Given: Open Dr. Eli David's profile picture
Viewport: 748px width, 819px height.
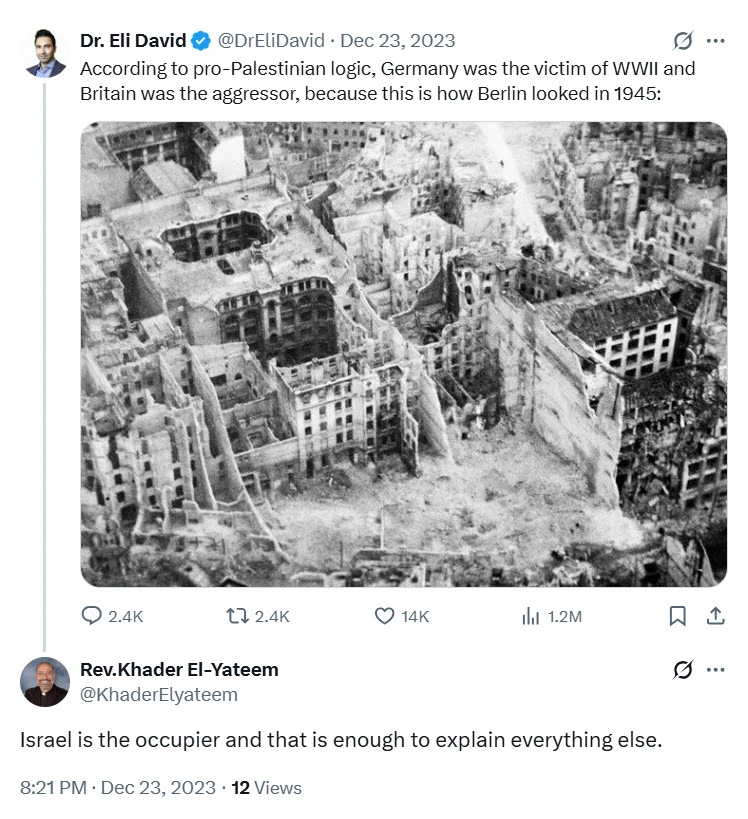Looking at the screenshot, I should coord(45,53).
